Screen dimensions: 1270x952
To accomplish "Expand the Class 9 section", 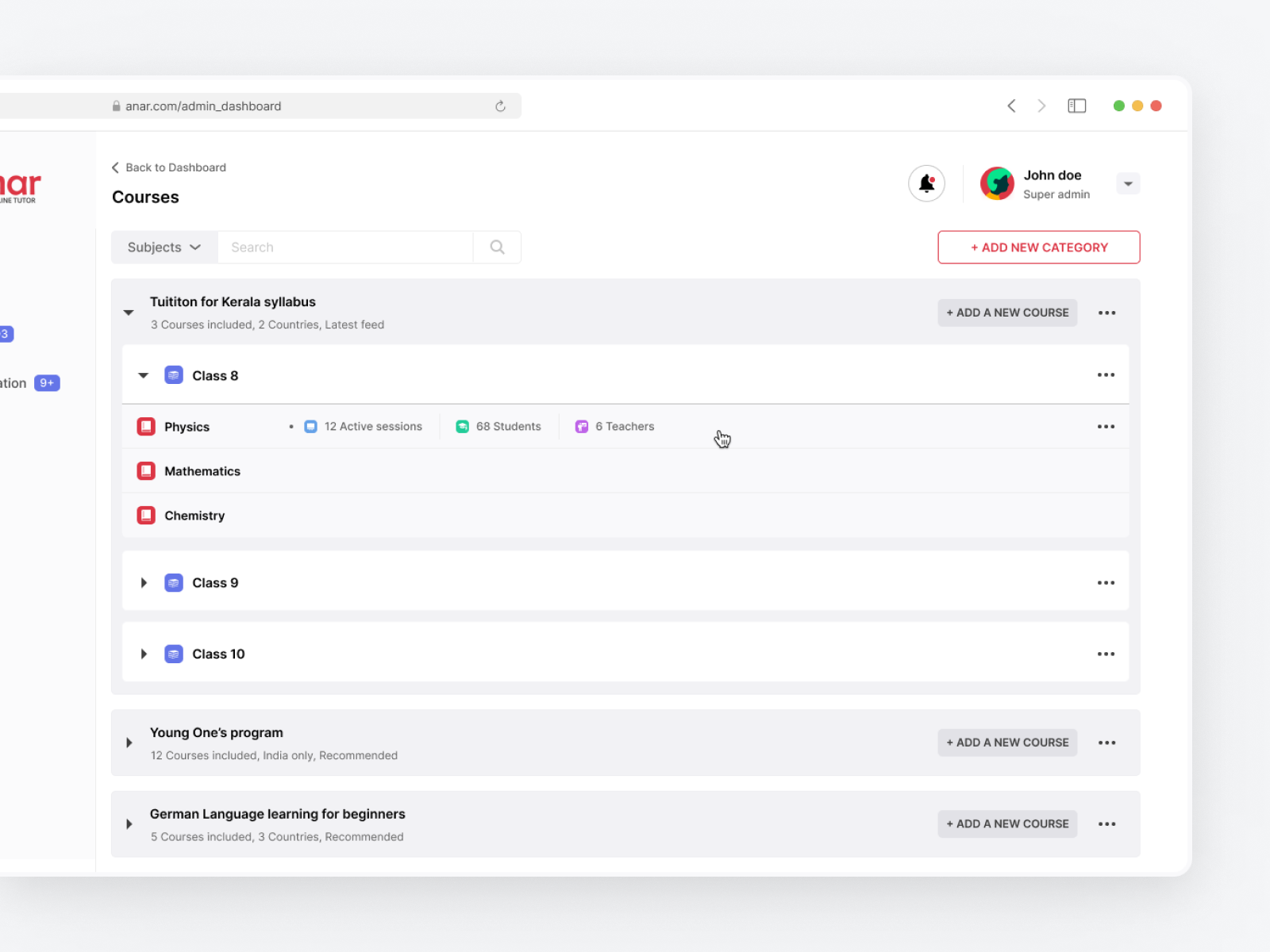I will [144, 582].
